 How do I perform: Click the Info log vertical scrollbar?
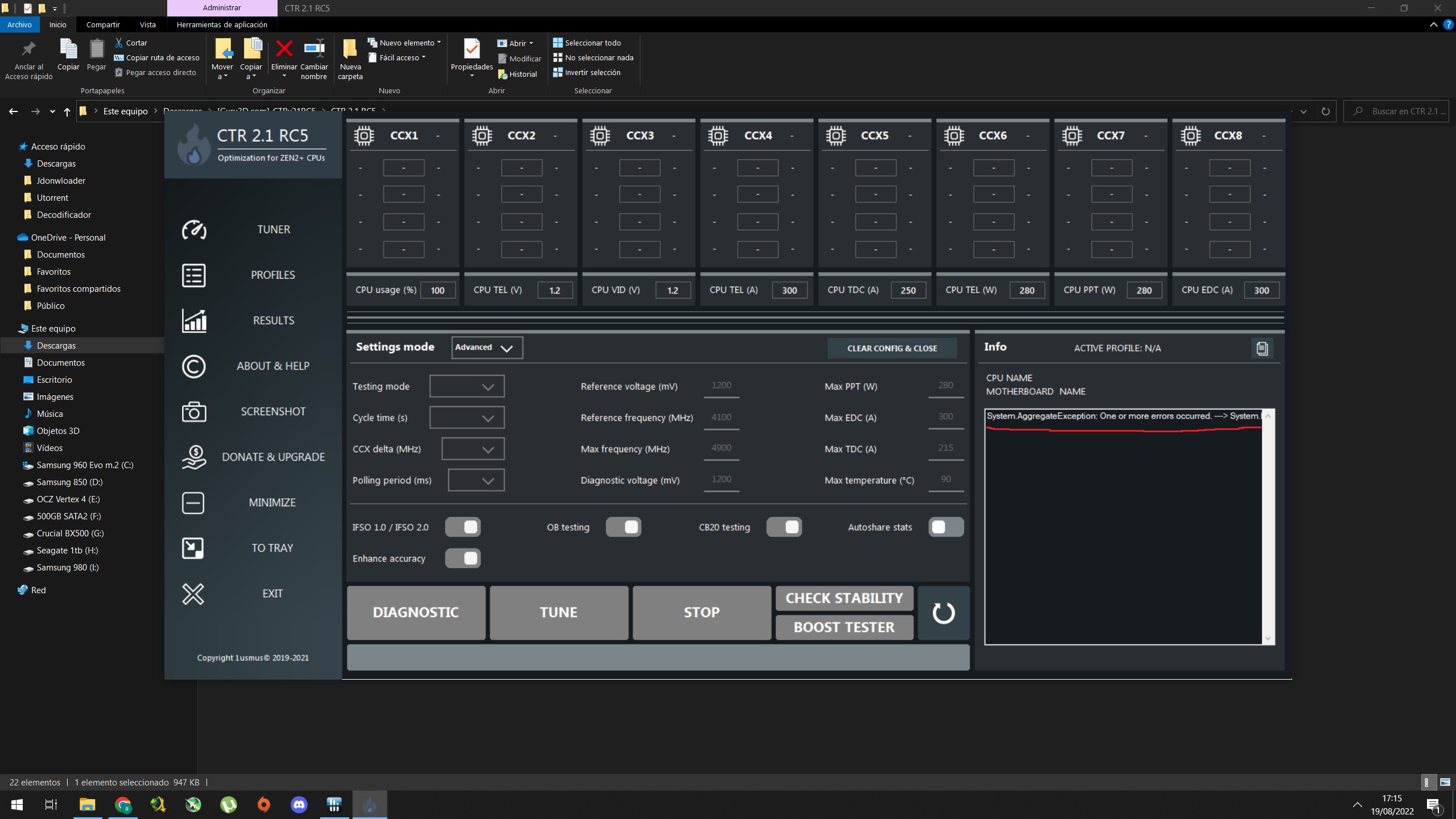(x=1268, y=527)
